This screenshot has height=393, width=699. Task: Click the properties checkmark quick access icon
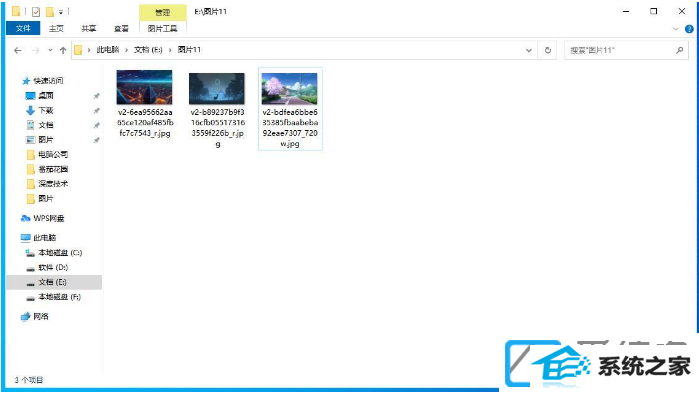(x=36, y=12)
